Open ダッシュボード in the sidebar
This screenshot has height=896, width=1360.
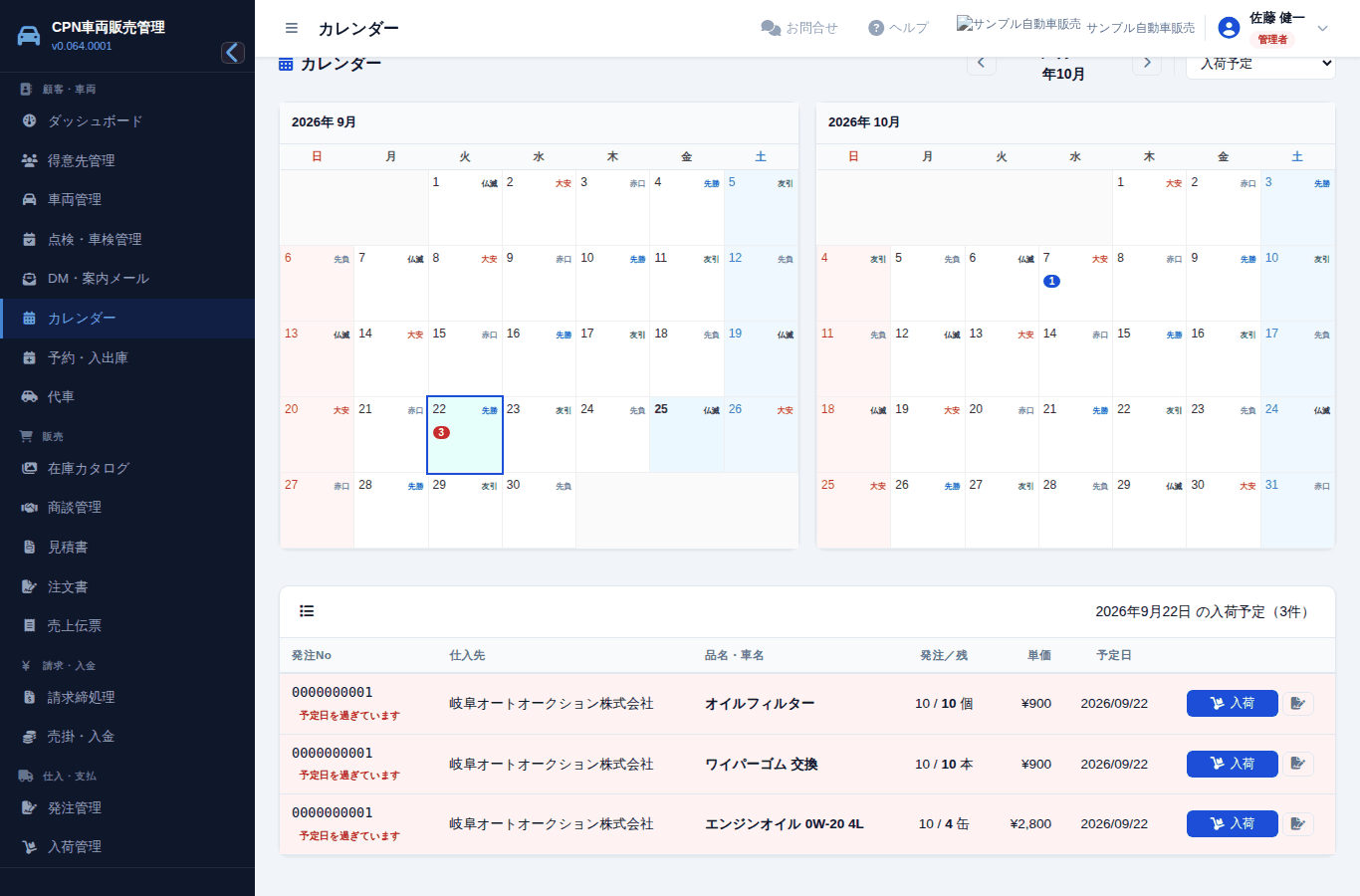127,121
